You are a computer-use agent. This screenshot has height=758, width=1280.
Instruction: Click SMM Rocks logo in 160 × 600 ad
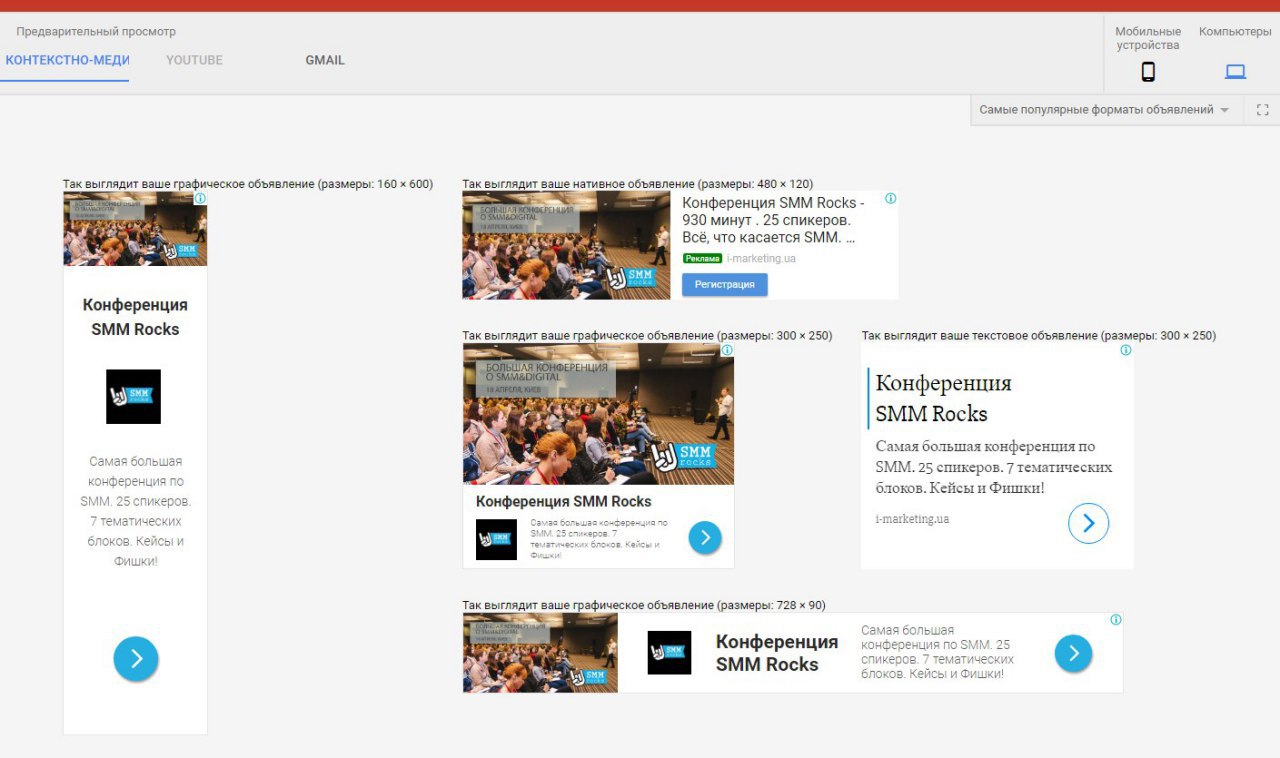134,397
